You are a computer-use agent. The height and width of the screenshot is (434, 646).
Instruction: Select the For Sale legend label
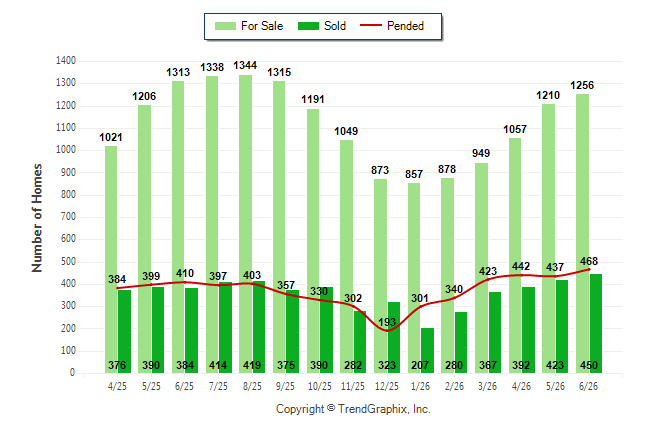coord(262,26)
